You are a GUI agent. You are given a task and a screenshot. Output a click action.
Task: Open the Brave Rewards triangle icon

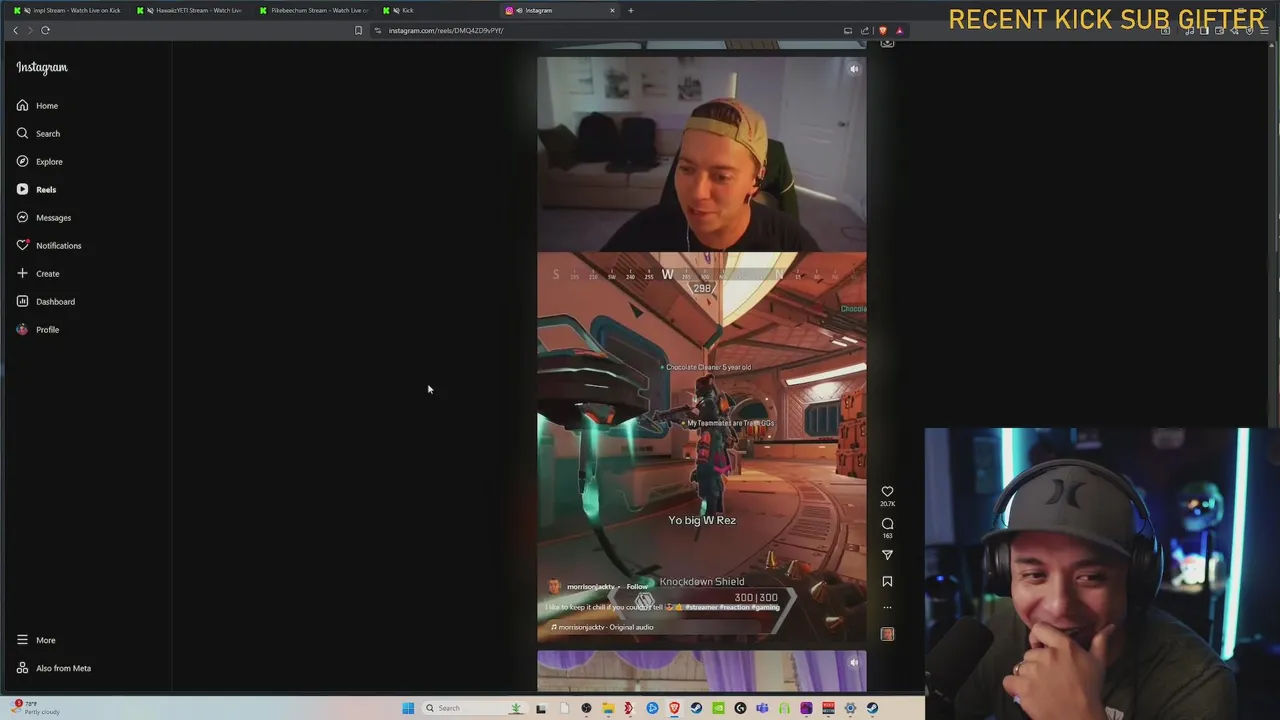(899, 30)
